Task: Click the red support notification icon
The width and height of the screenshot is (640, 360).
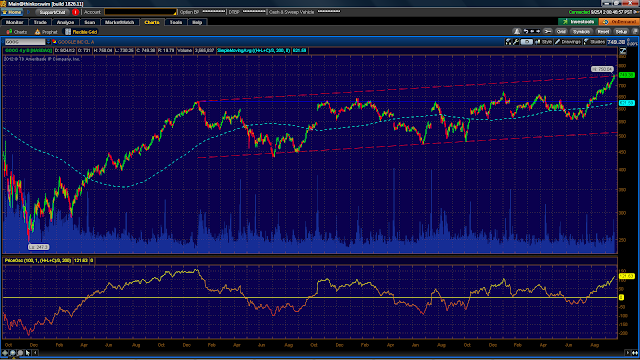Action: point(75,12)
